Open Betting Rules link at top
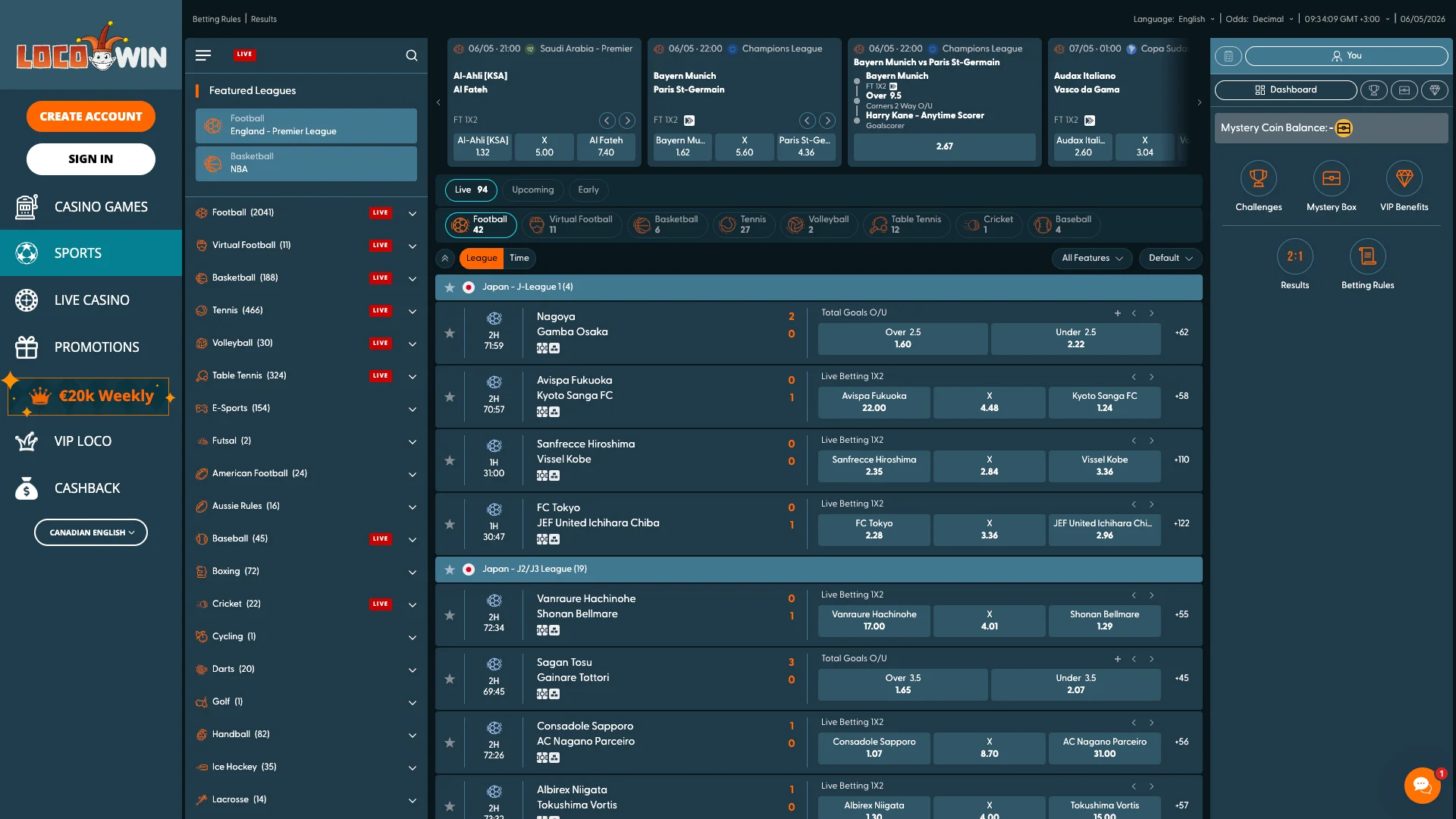 click(x=216, y=20)
